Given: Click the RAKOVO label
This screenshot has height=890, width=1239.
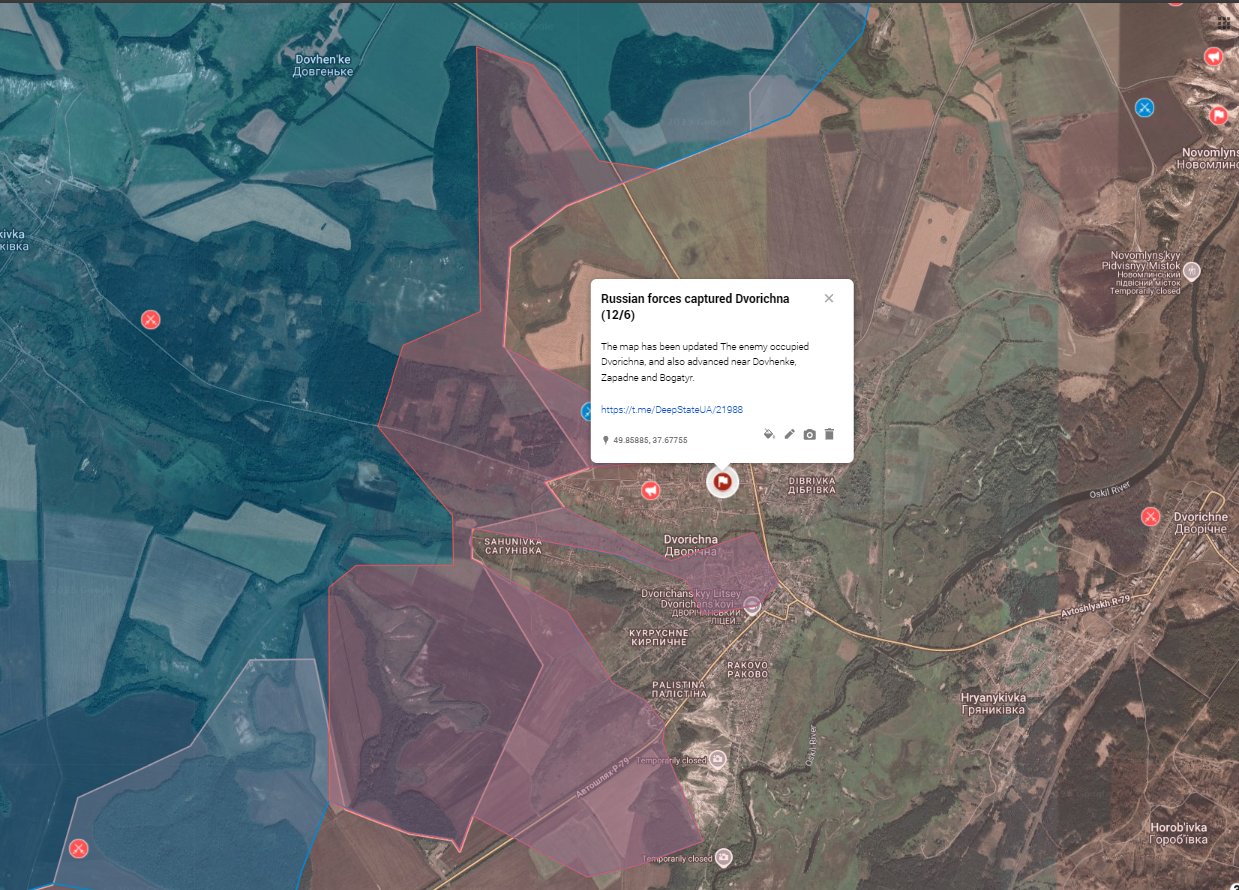Looking at the screenshot, I should [747, 669].
